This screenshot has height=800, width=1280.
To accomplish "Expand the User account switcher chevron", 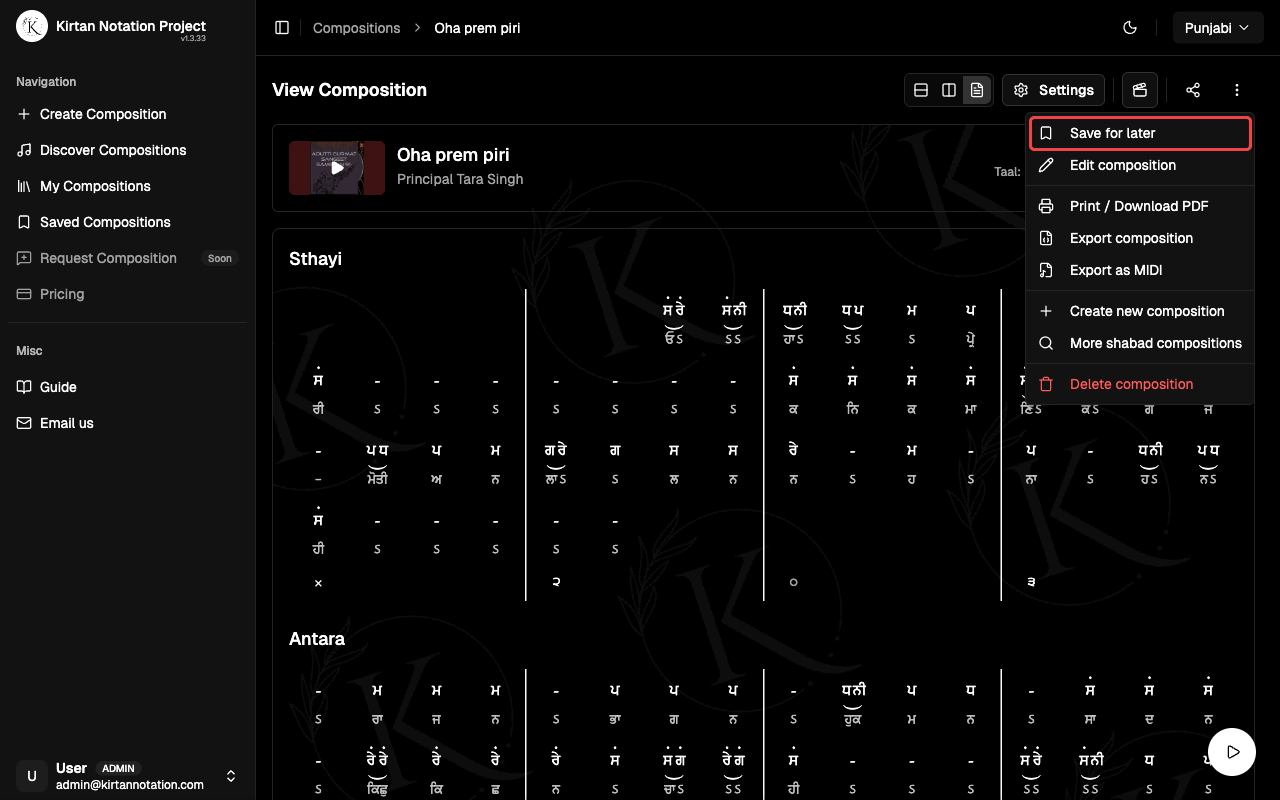I will pyautogui.click(x=230, y=775).
